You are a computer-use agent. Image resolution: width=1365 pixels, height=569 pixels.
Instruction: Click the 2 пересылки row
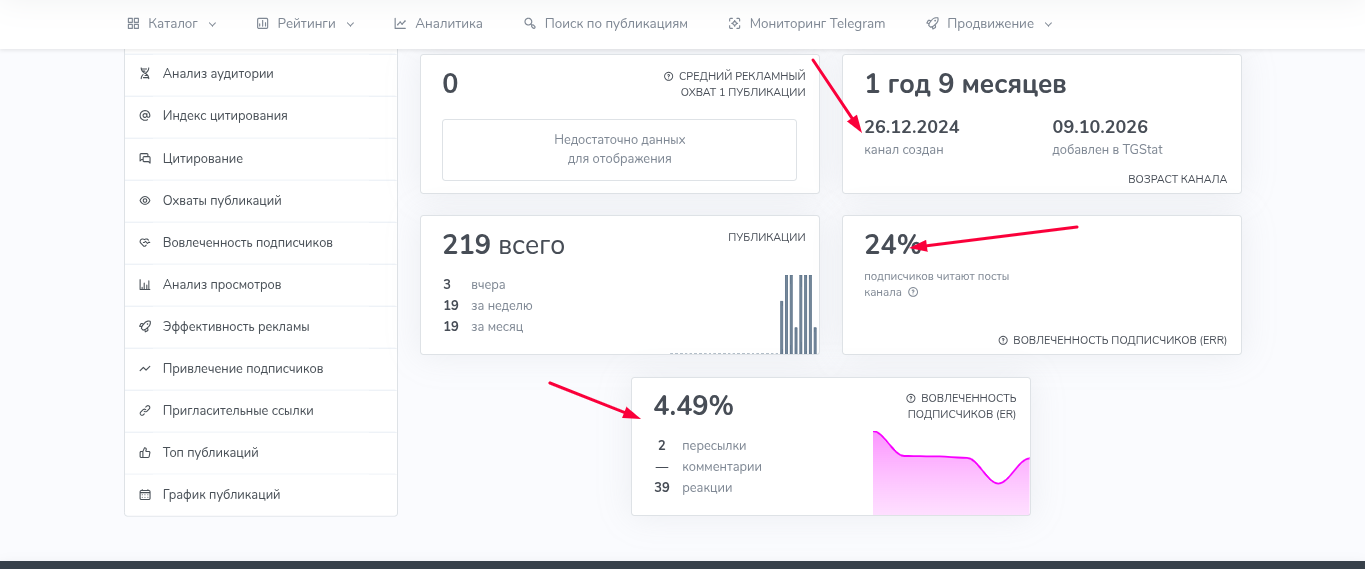click(x=701, y=446)
